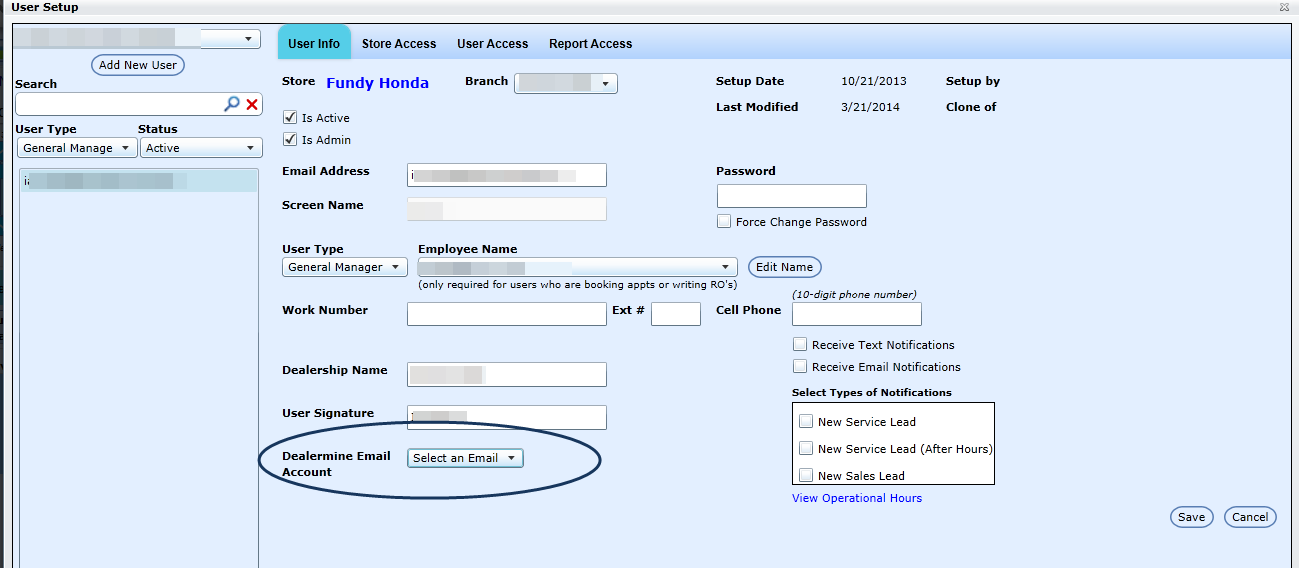Screen dimensions: 1300x568
Task: Enable Force Change Password
Action: (x=724, y=222)
